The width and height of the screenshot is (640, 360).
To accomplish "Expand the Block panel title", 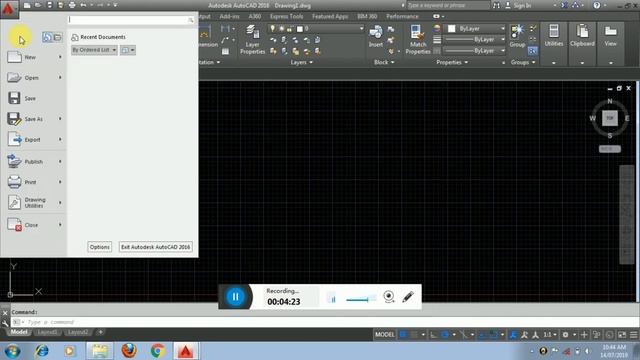I will coord(384,62).
